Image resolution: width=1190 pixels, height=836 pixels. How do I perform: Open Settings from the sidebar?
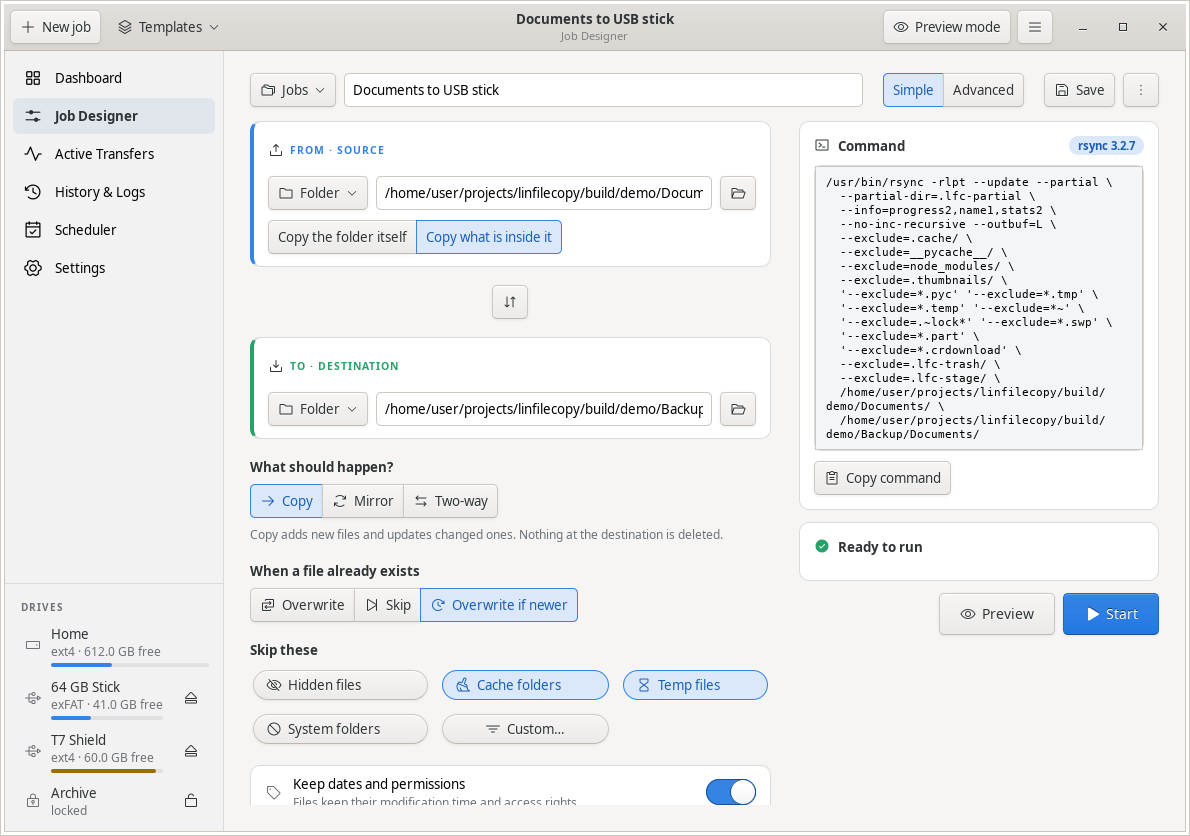coord(114,268)
